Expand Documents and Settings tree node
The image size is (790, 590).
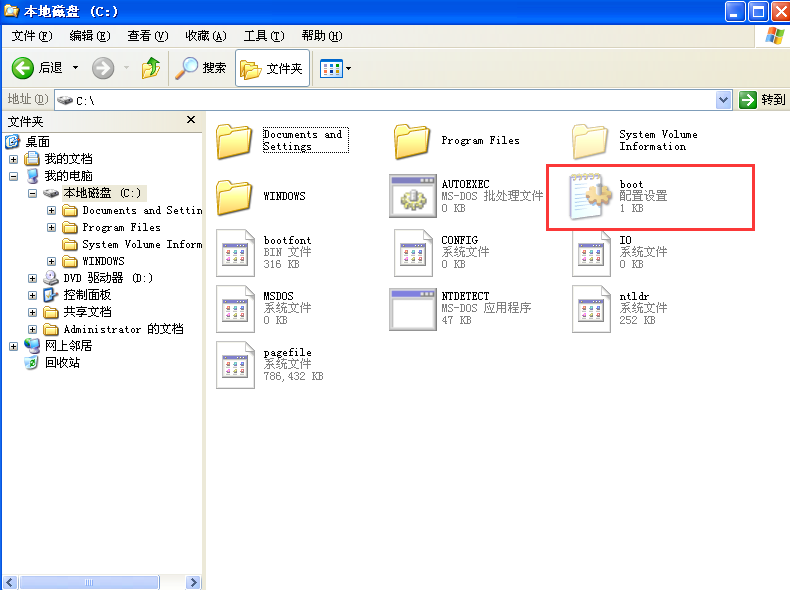pos(51,210)
